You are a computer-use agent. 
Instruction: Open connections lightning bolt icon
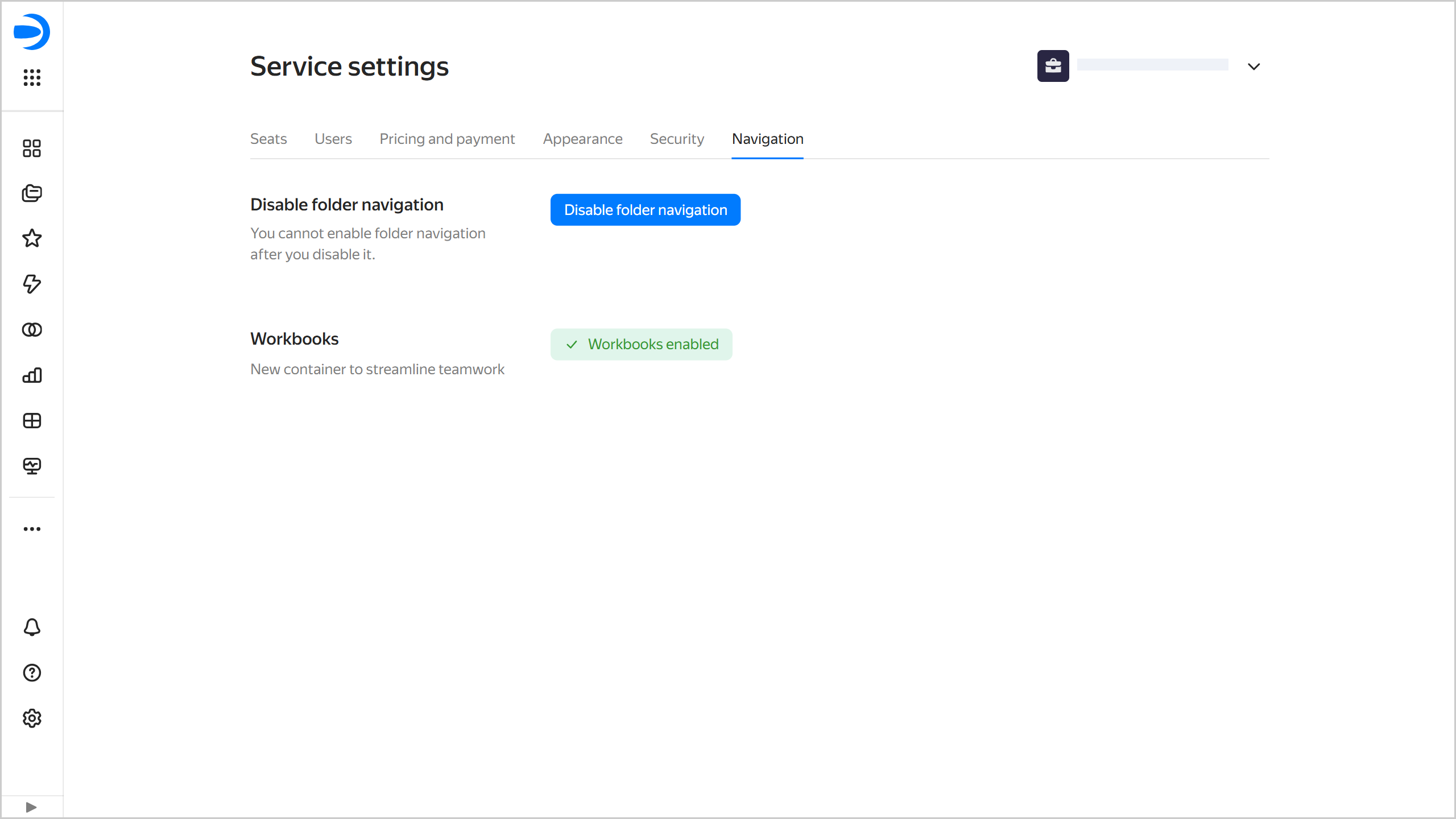[x=32, y=284]
